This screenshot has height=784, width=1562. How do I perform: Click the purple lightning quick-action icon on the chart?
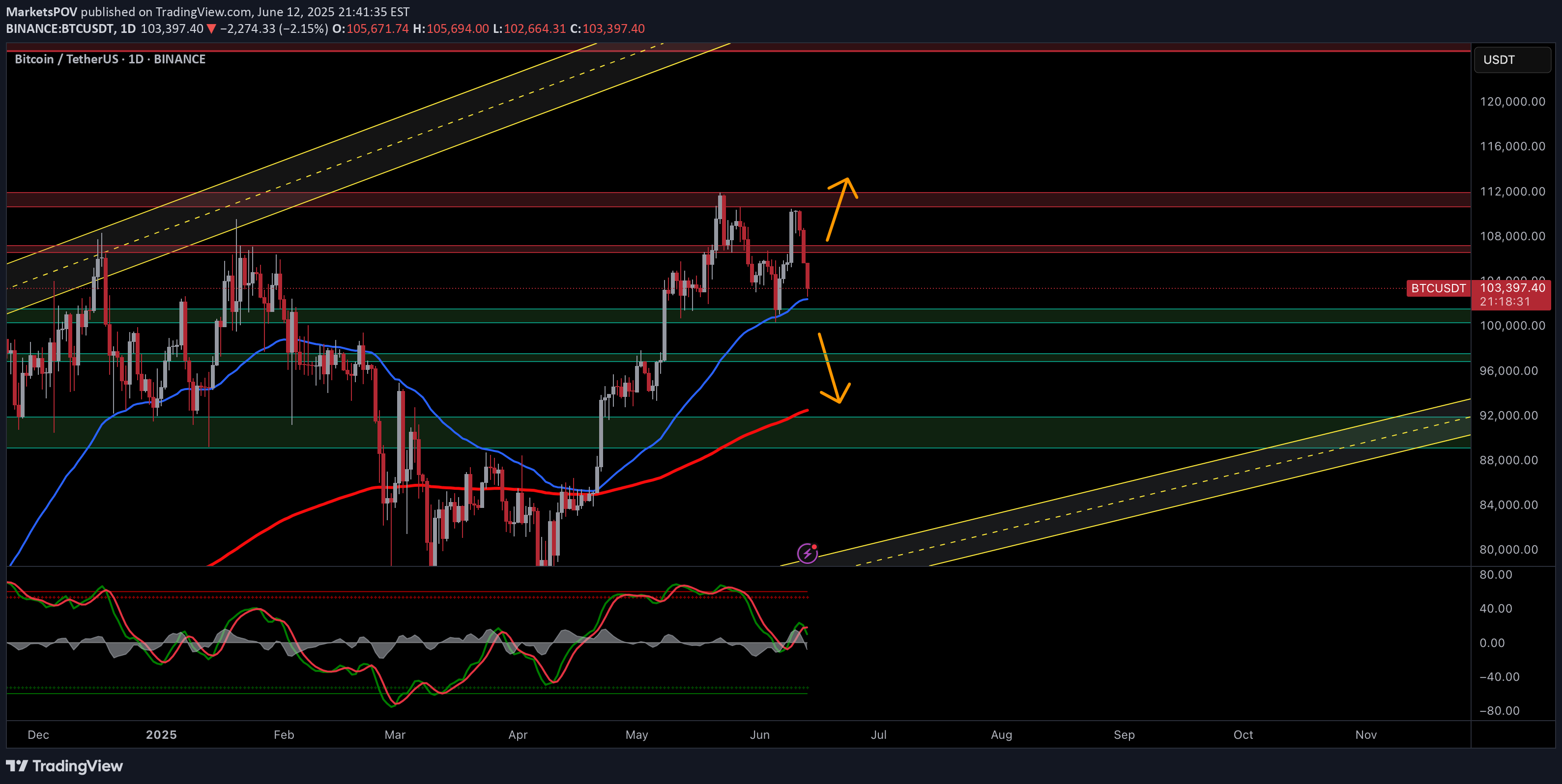809,553
